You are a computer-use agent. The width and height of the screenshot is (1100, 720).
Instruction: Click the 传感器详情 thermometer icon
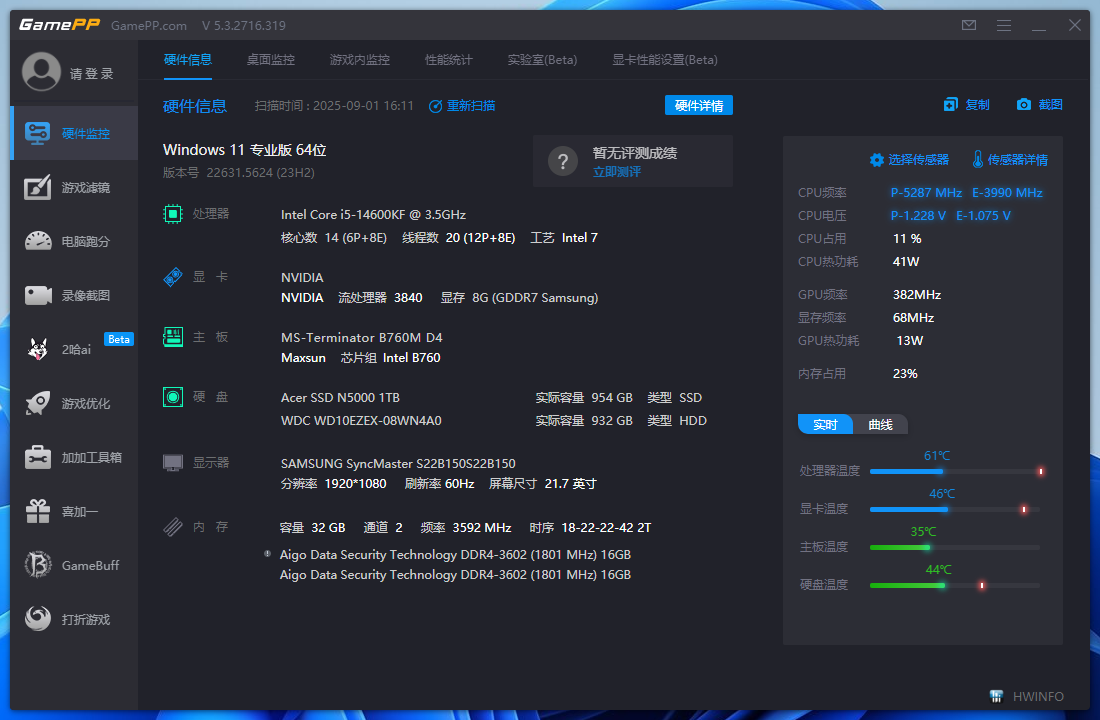pos(978,159)
